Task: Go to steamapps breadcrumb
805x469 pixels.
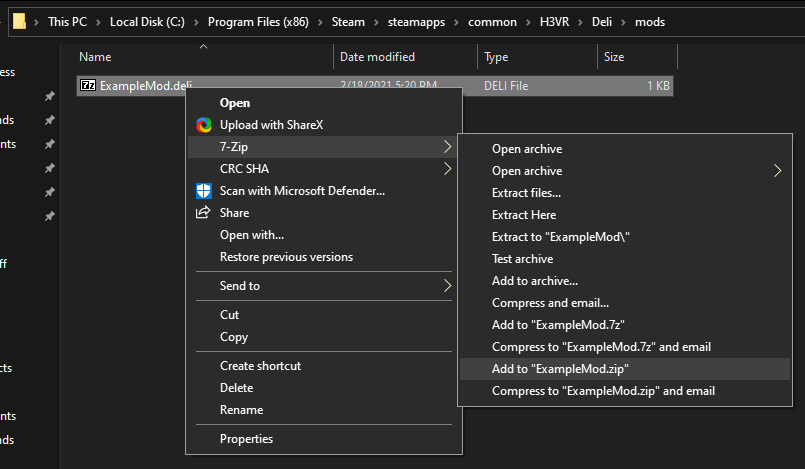Action: click(416, 22)
